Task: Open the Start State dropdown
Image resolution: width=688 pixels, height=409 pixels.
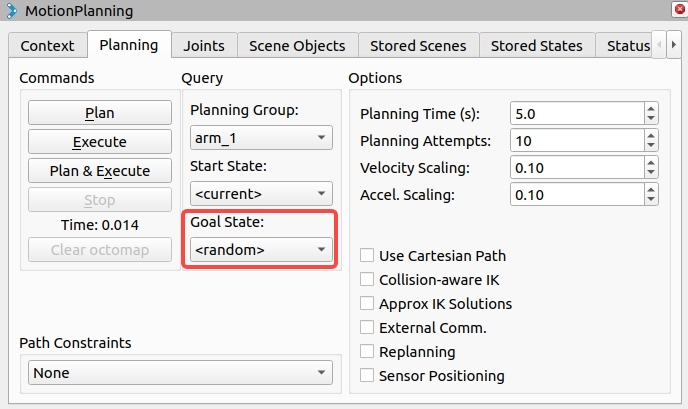Action: coord(261,194)
